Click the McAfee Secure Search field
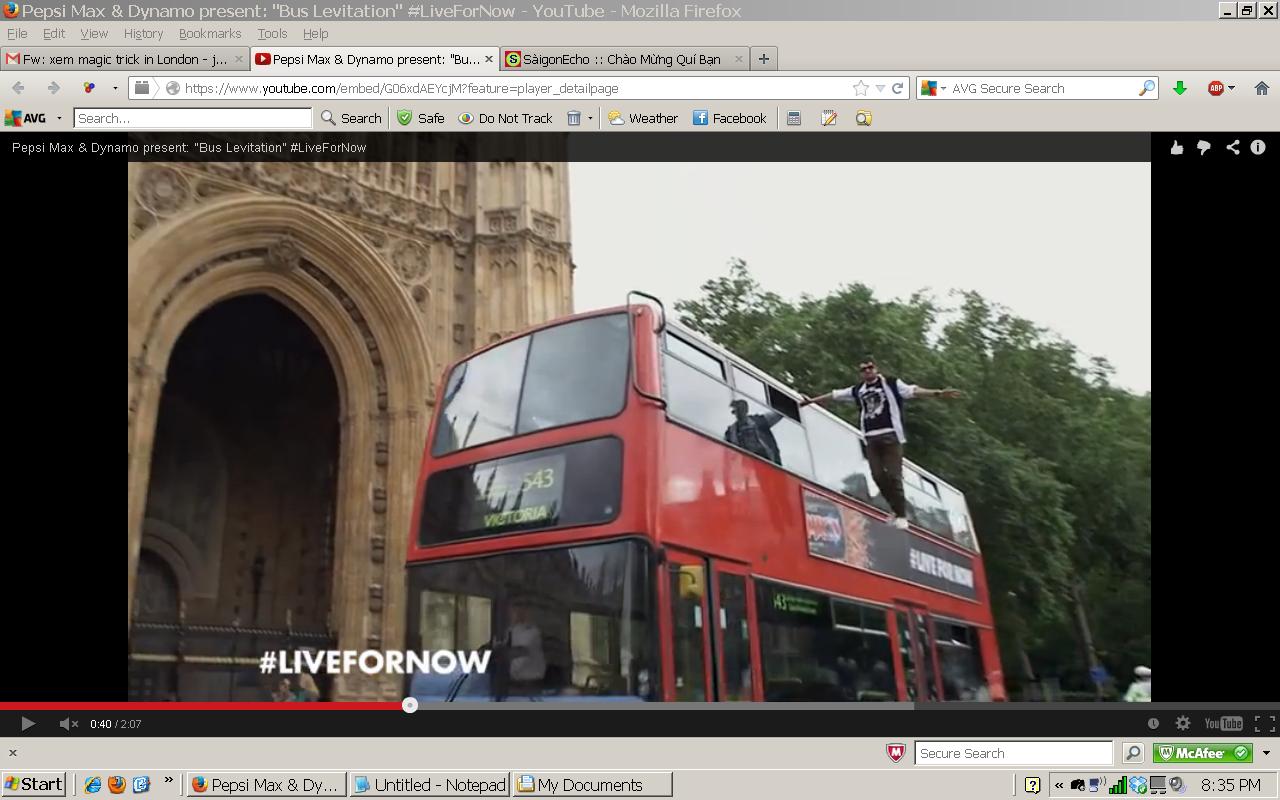Image resolution: width=1280 pixels, height=800 pixels. pos(1013,753)
